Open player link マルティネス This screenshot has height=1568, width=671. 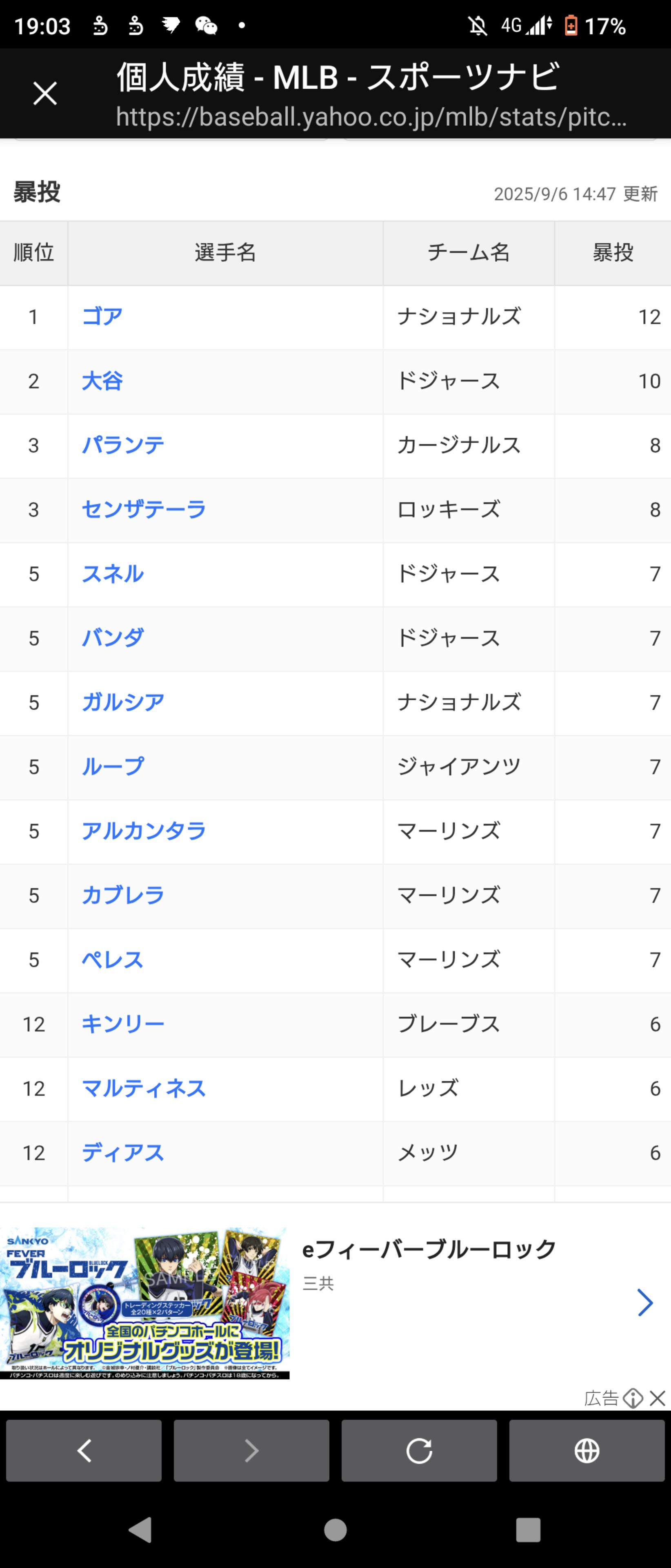(x=144, y=1088)
